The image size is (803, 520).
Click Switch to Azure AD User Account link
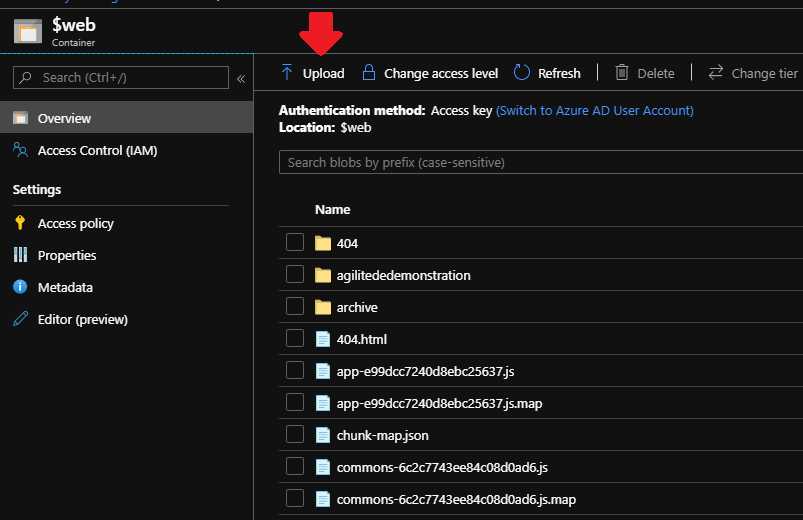click(x=594, y=111)
